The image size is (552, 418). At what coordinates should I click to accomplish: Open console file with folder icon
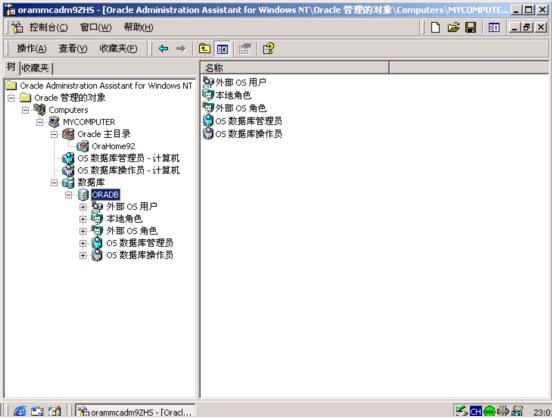pos(453,27)
